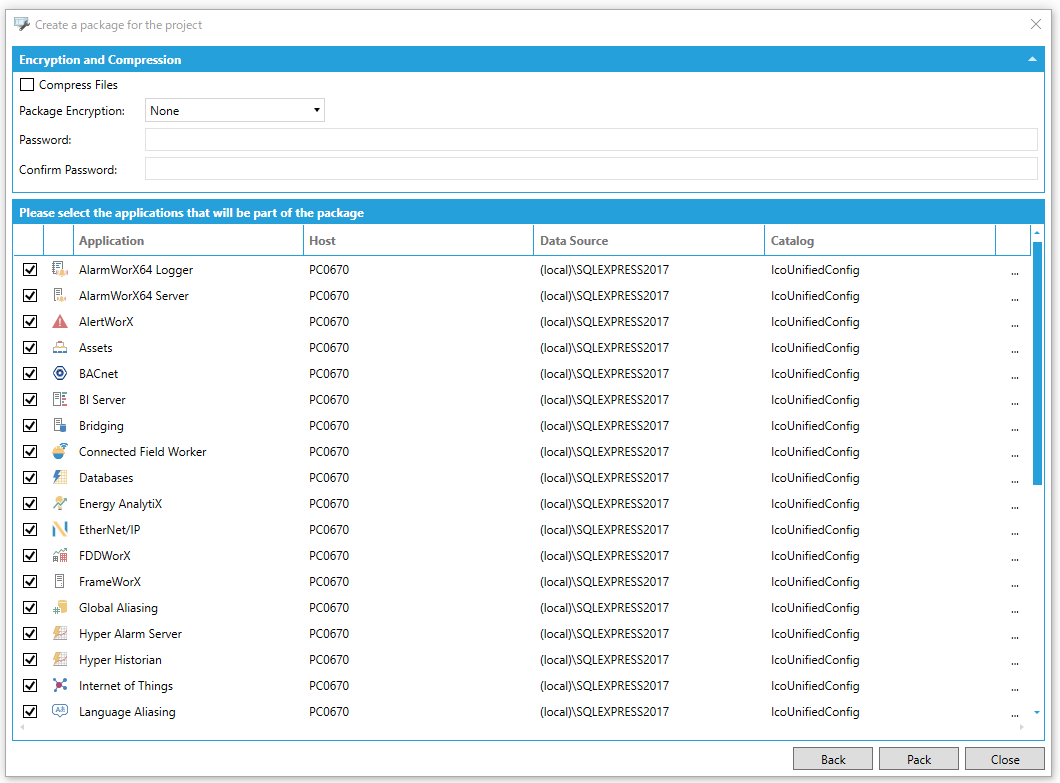Click the Language Aliasing icon
Image resolution: width=1060 pixels, height=783 pixels.
pos(60,711)
